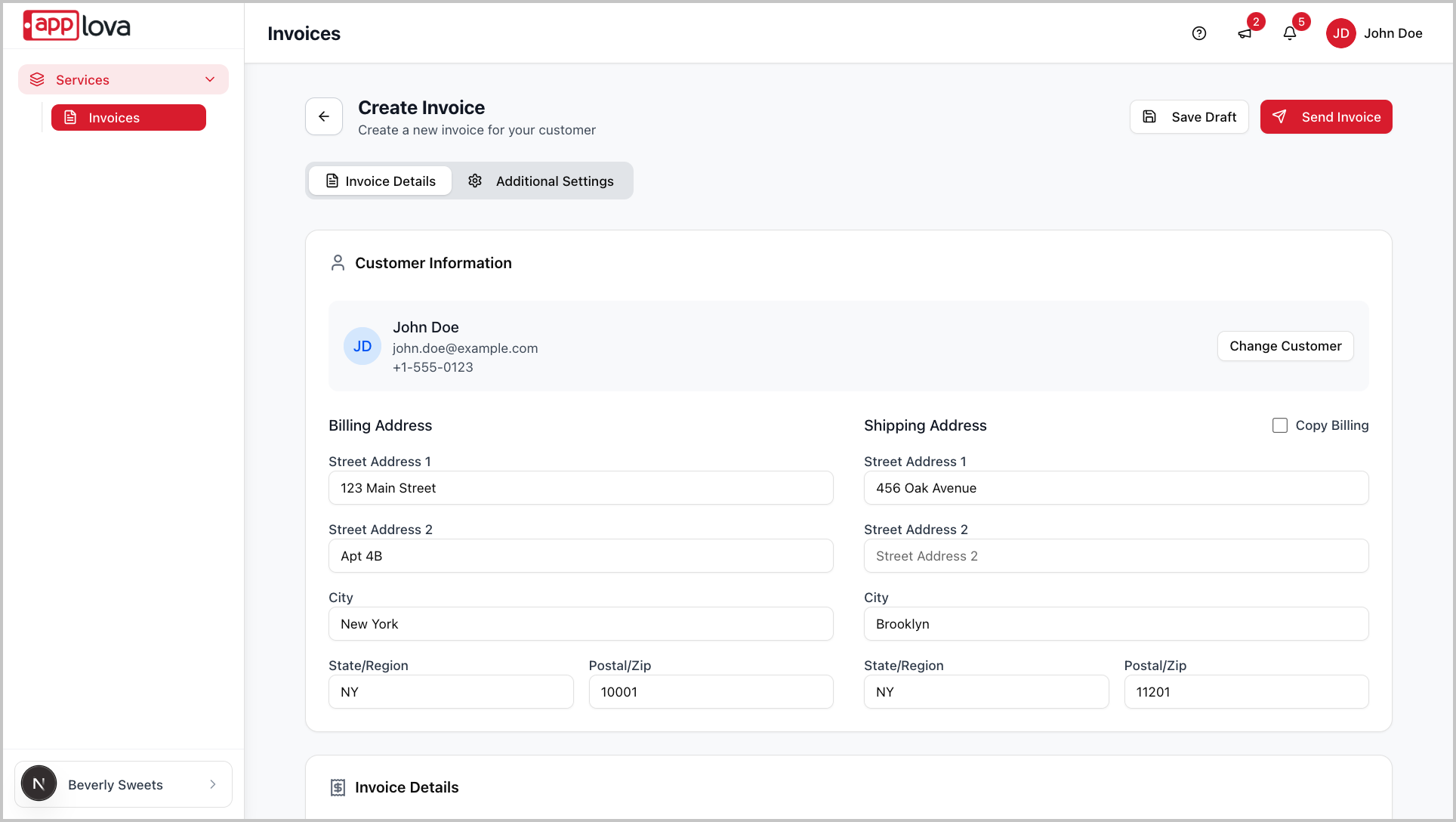Image resolution: width=1456 pixels, height=822 pixels.
Task: Open the megaphone announcements icon
Action: tap(1245, 33)
